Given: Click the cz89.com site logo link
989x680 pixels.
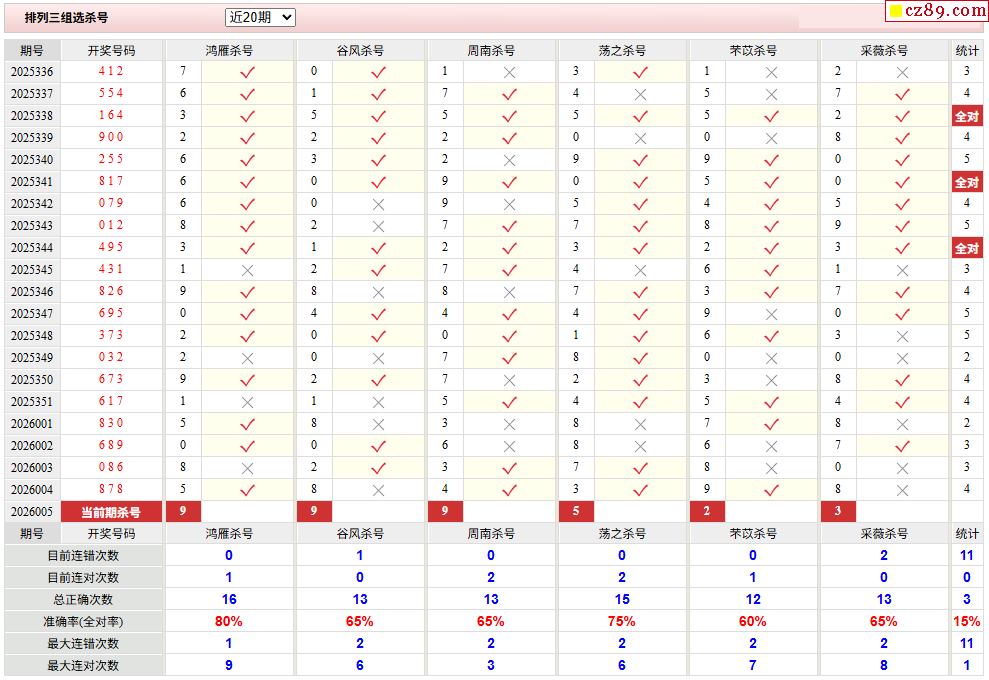Looking at the screenshot, I should 938,11.
